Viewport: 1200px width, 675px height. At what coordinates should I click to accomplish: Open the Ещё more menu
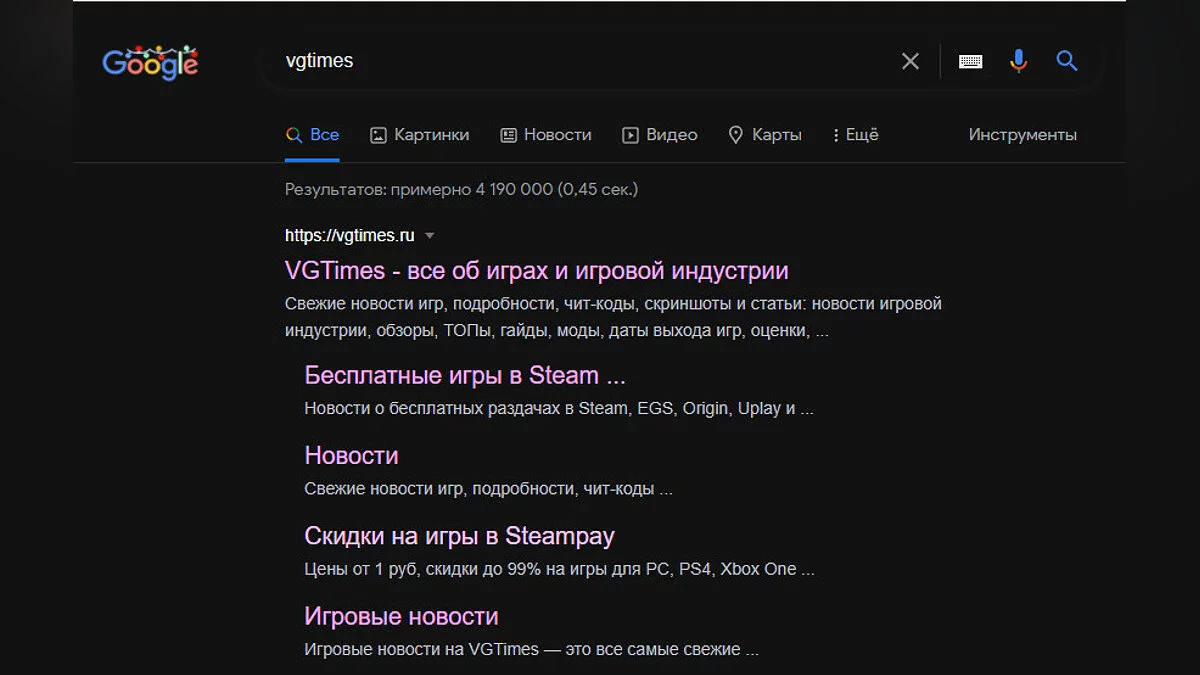[855, 135]
